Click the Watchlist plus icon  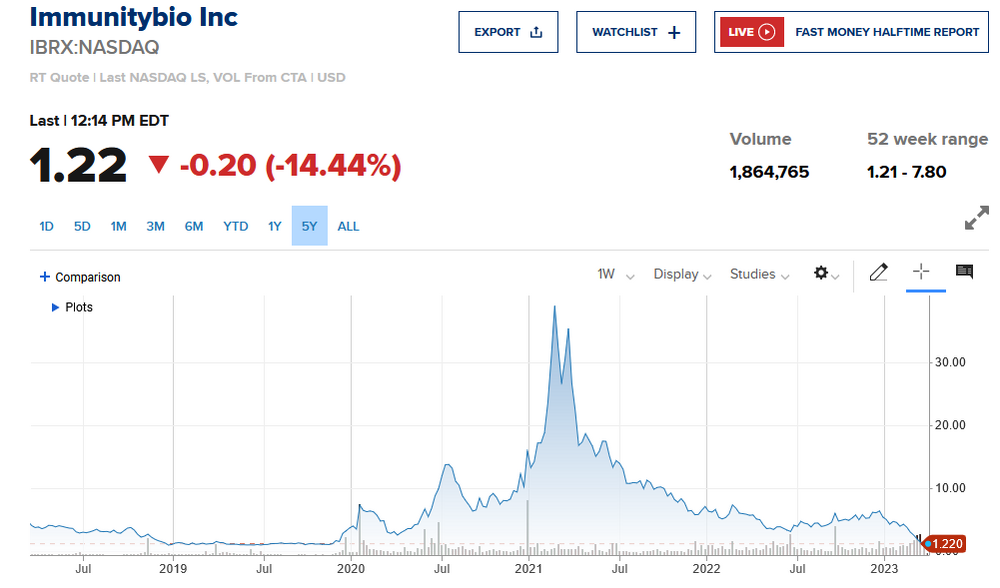click(x=674, y=32)
